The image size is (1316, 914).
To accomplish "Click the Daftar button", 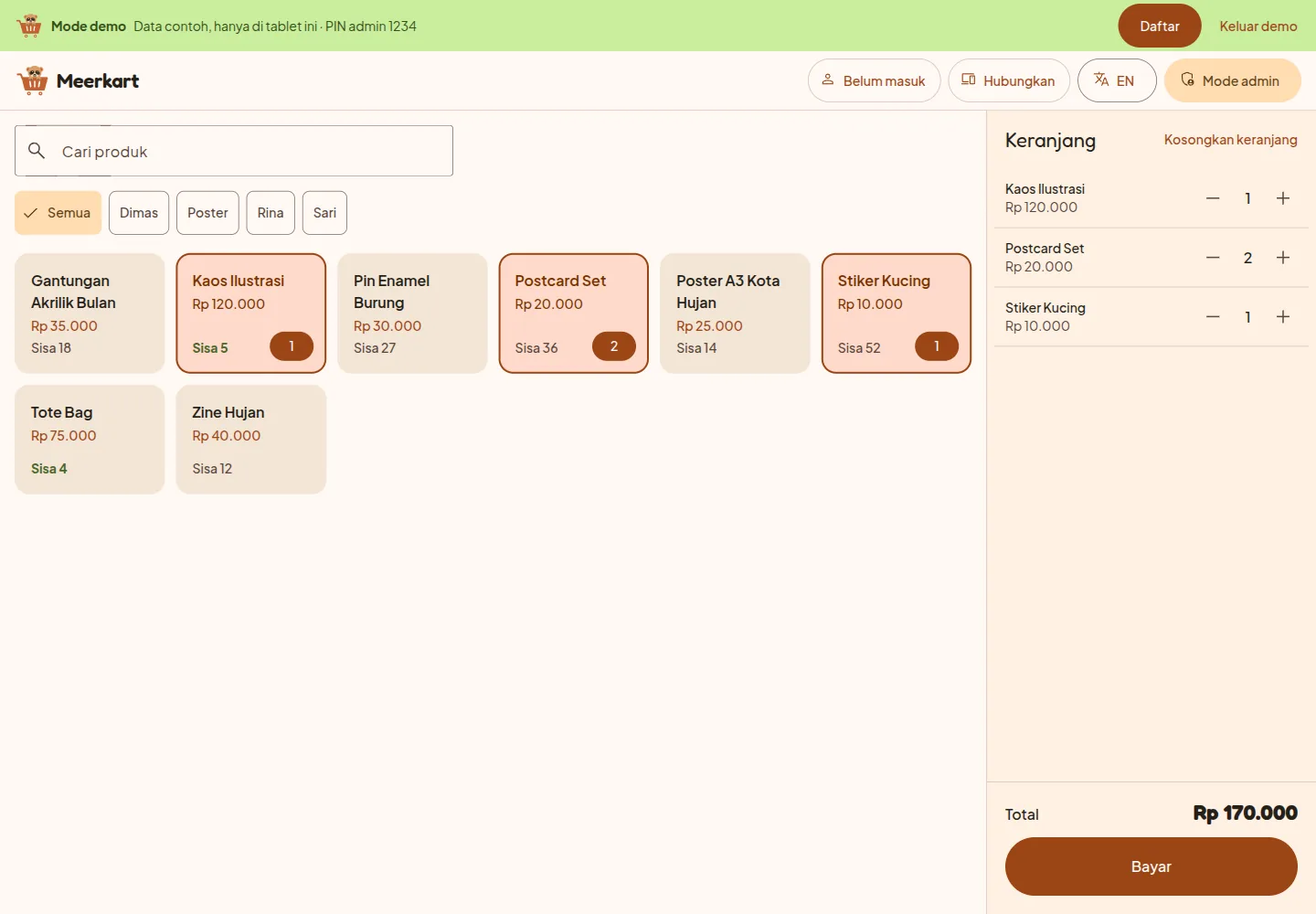I will pos(1160,26).
